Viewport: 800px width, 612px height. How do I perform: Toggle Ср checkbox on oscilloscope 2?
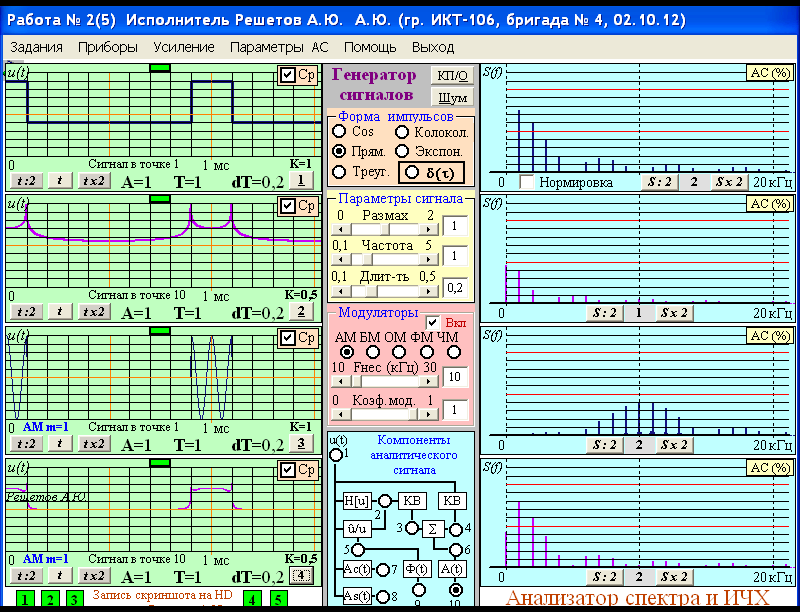pyautogui.click(x=288, y=206)
